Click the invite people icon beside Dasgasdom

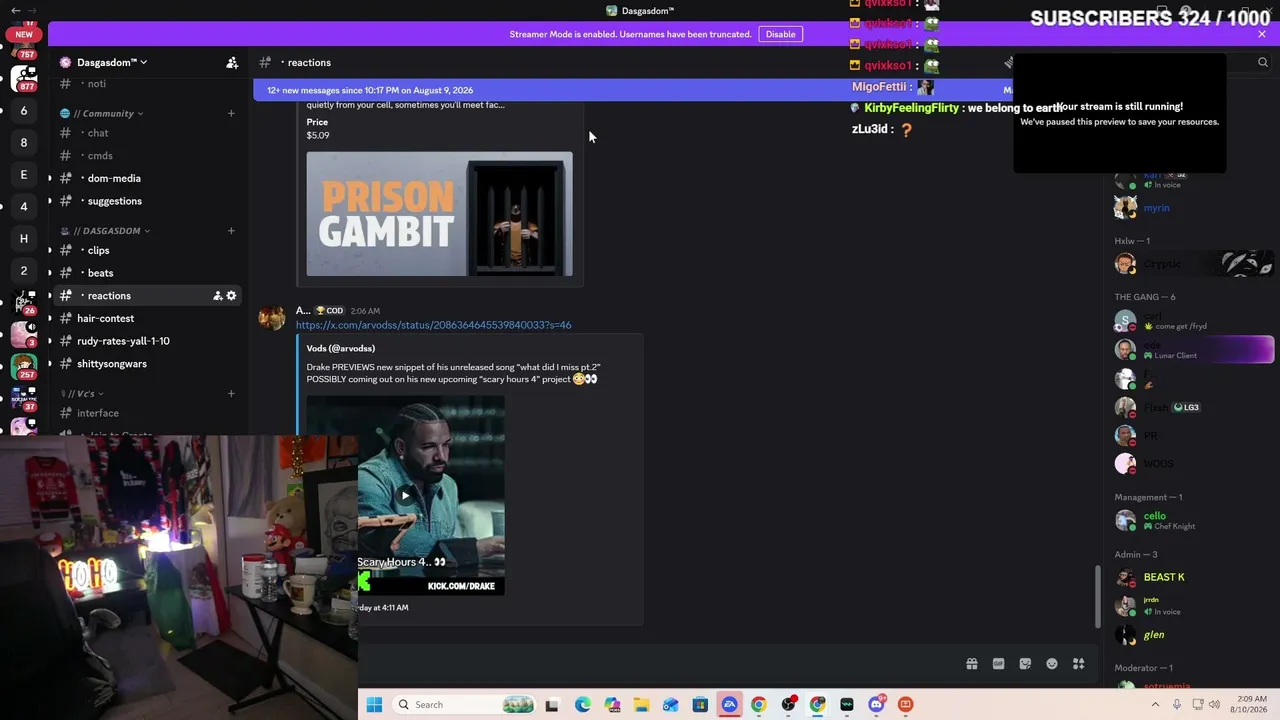coord(232,62)
